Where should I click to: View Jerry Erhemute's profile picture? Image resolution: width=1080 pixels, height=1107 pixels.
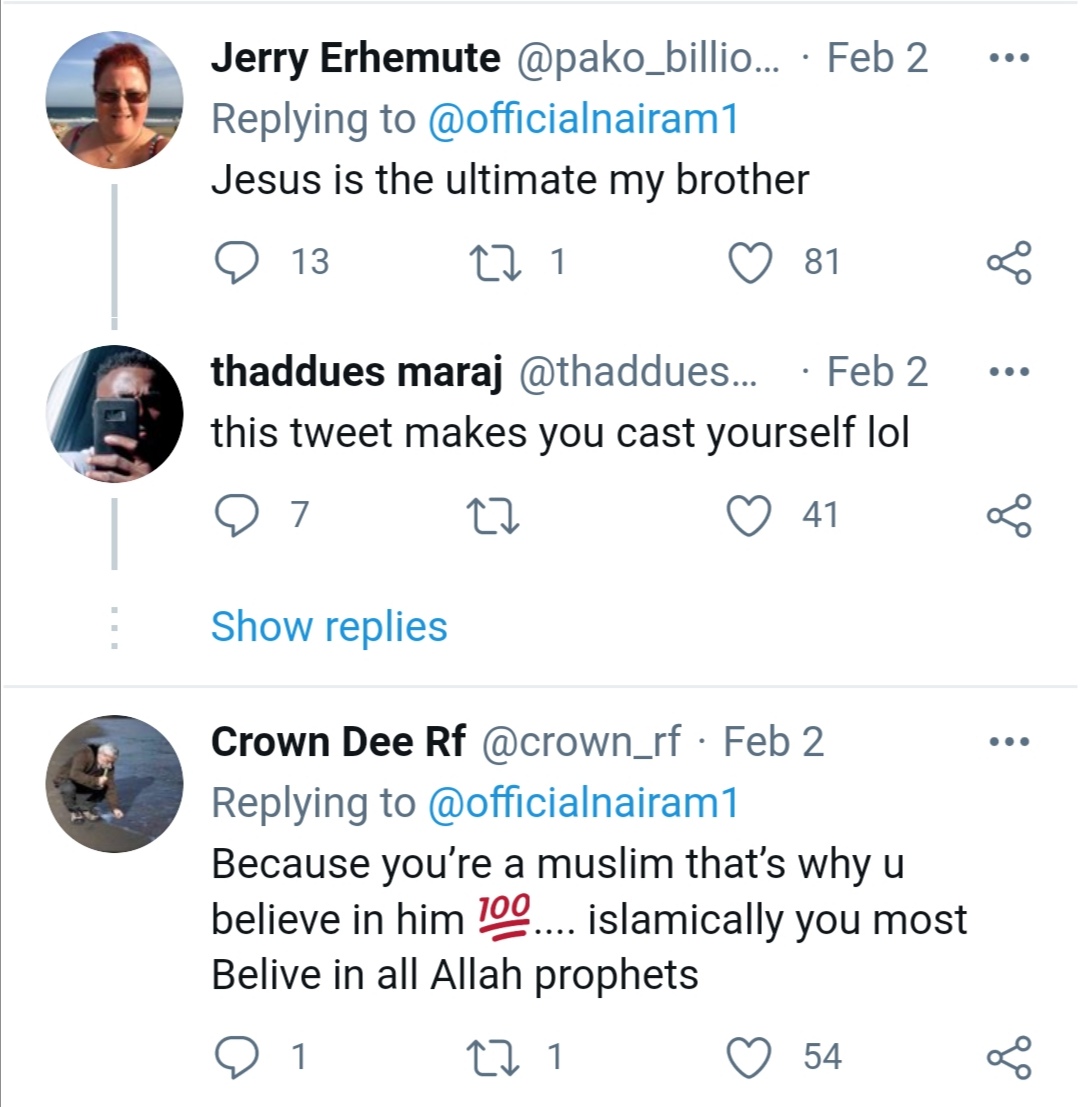(x=115, y=100)
